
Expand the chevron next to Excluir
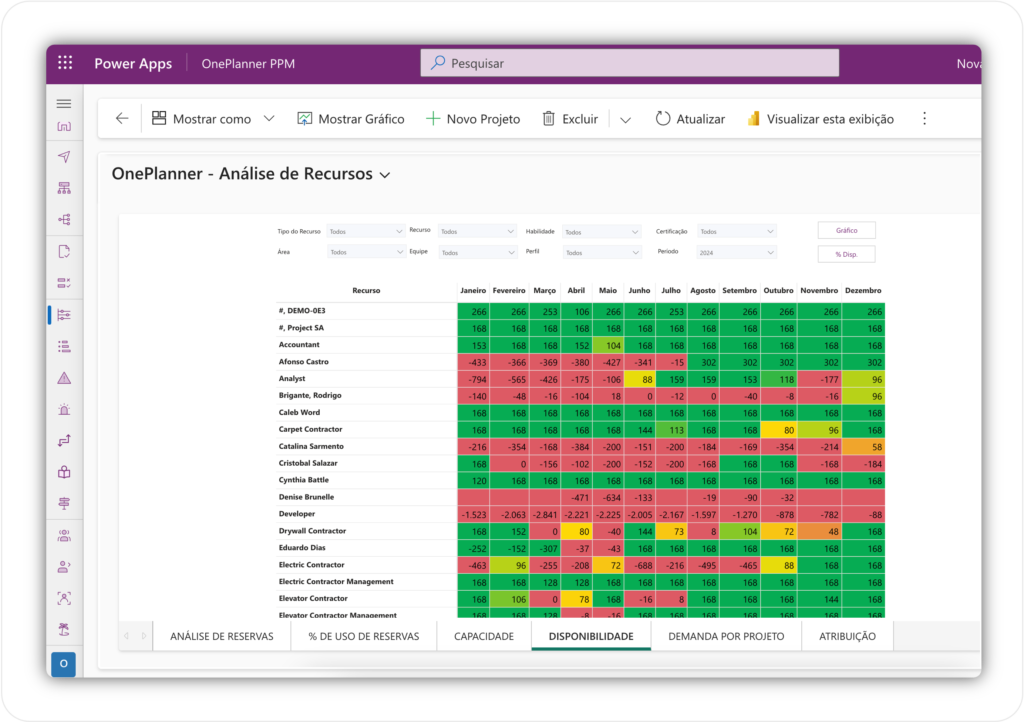tap(625, 119)
